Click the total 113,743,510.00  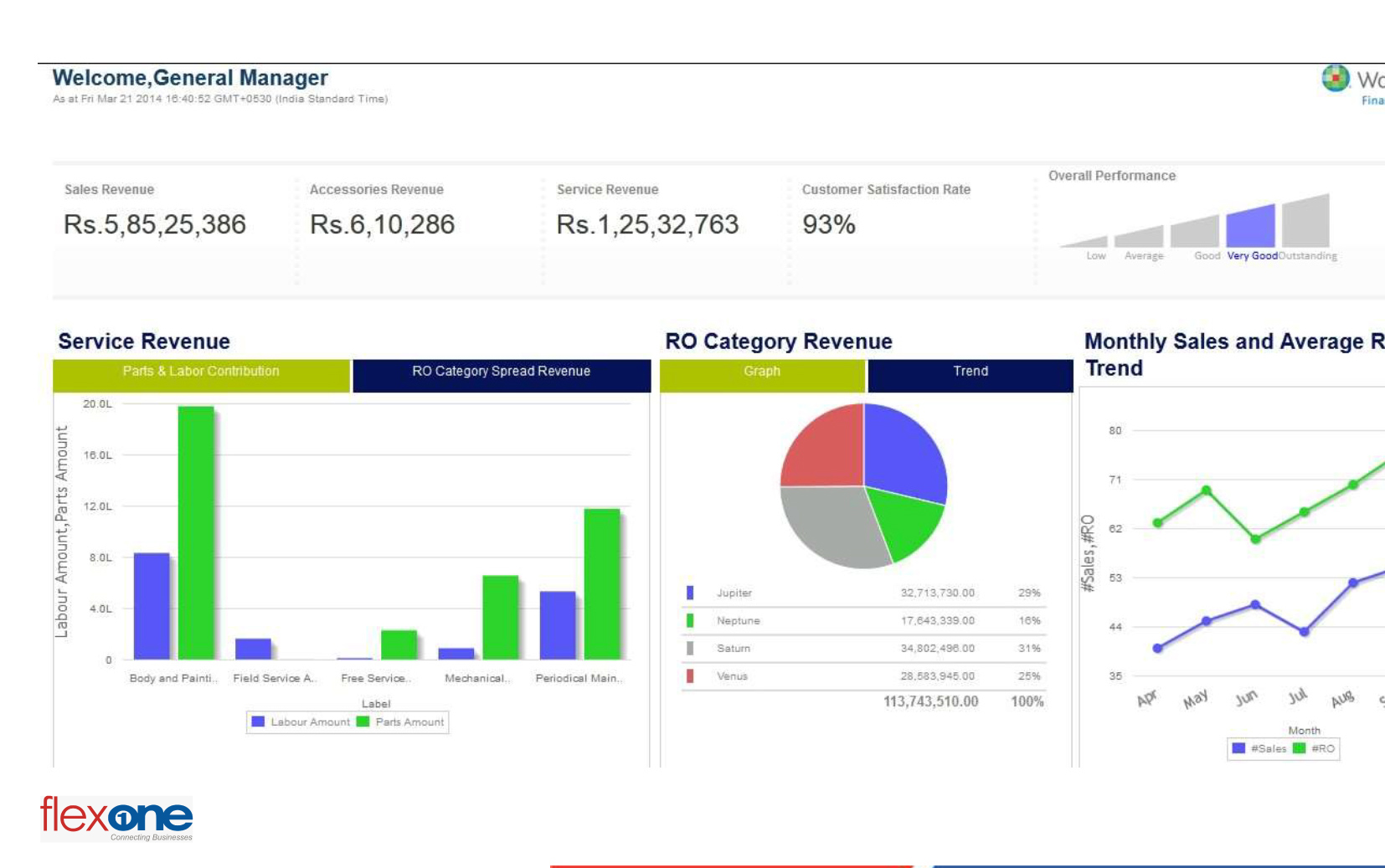pos(930,701)
